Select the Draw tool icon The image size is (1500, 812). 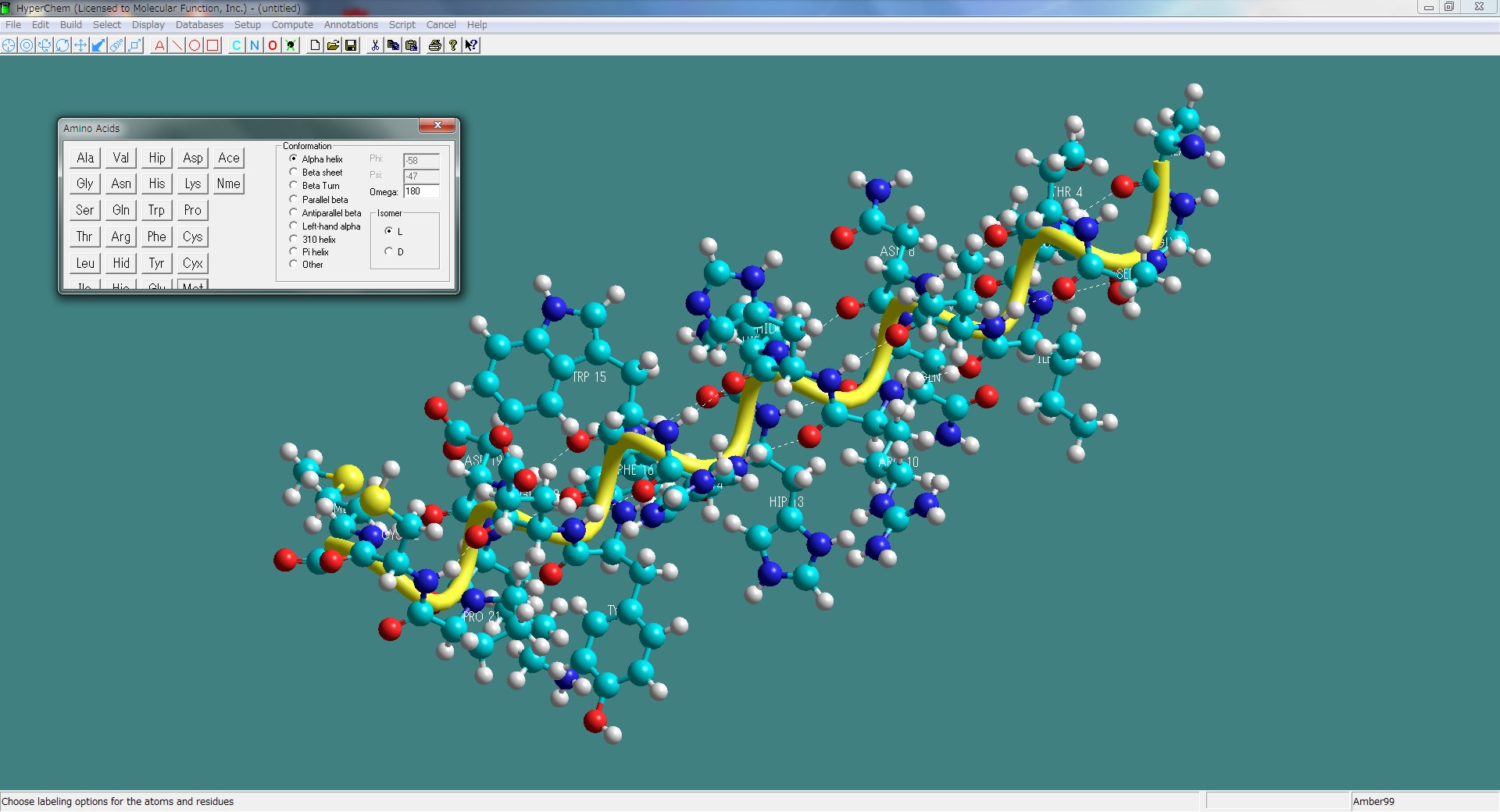pos(9,45)
